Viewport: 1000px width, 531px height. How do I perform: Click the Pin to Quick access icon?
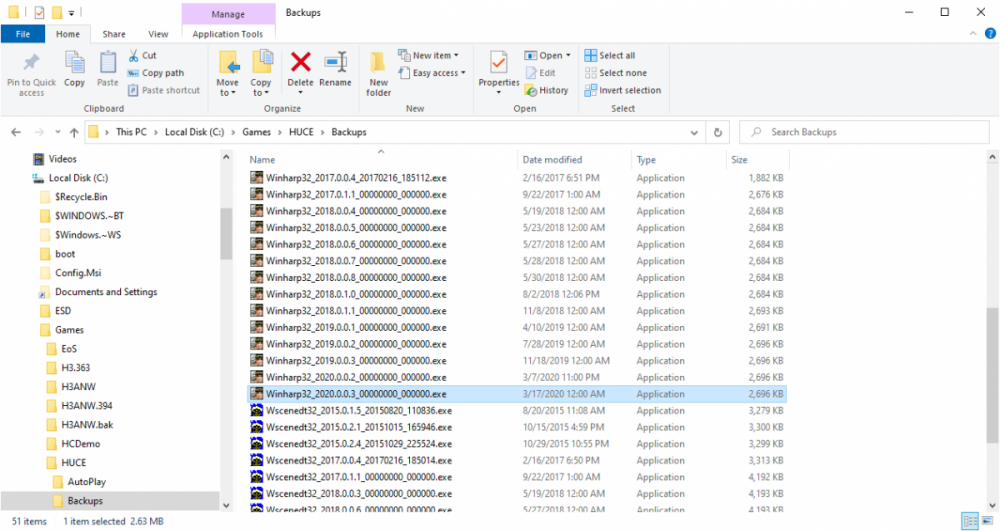[x=31, y=62]
